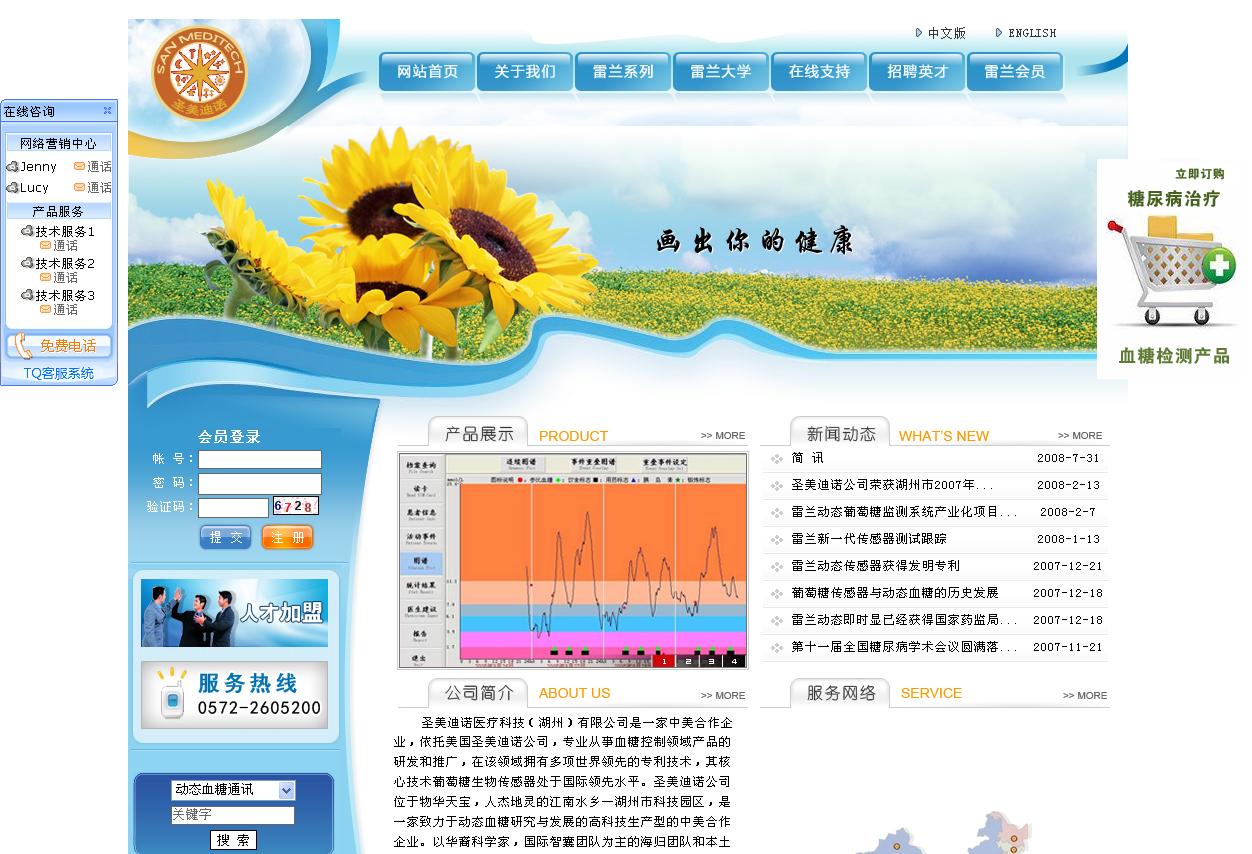Click Jenny's online status icon
Screen dimensions: 1252x854
point(12,167)
